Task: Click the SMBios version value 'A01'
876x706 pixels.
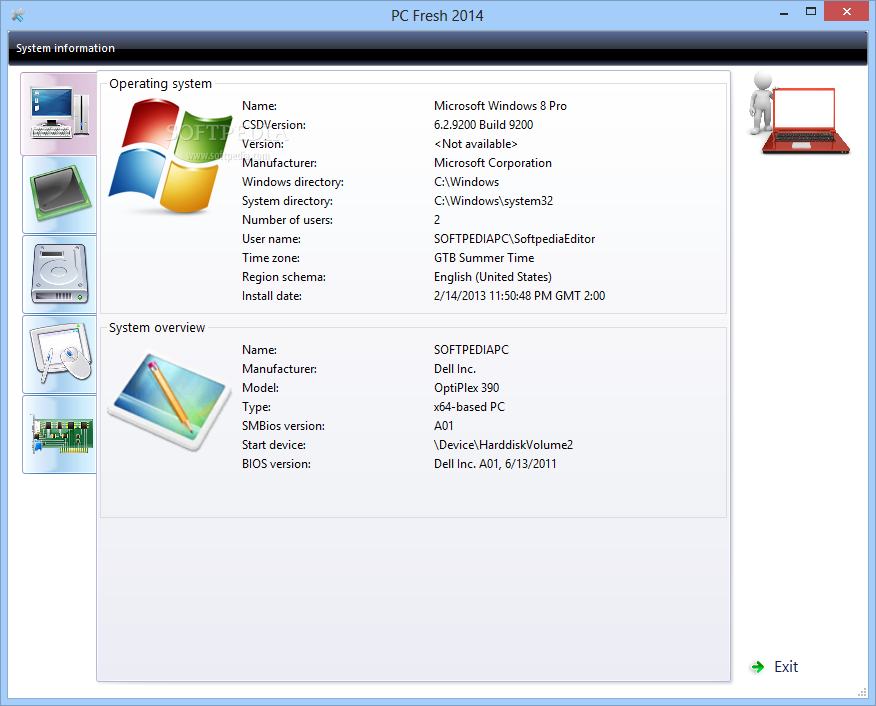Action: pyautogui.click(x=444, y=426)
